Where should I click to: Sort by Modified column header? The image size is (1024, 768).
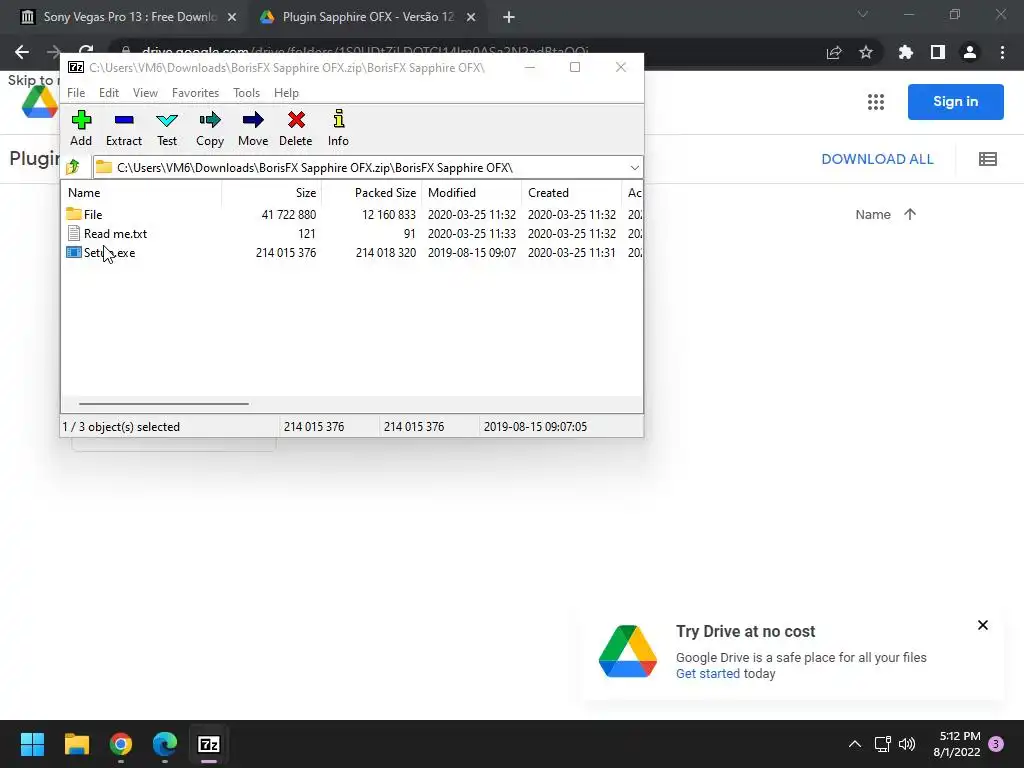pos(472,193)
